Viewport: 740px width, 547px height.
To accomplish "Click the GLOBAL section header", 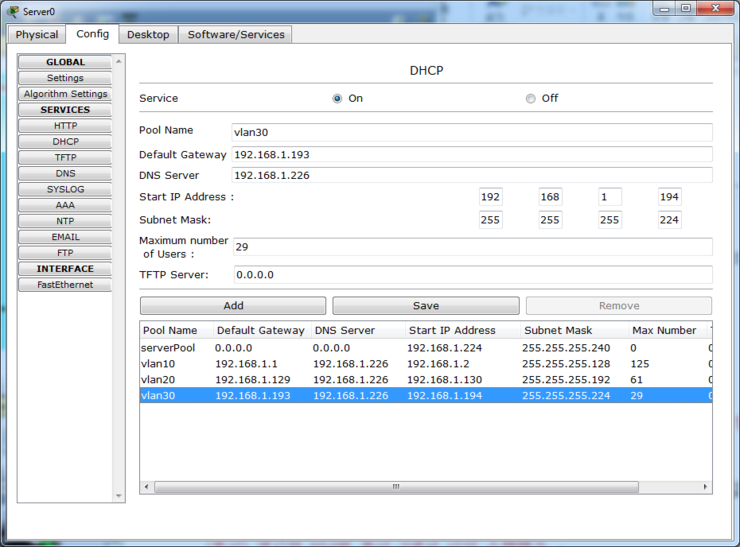I will point(65,62).
